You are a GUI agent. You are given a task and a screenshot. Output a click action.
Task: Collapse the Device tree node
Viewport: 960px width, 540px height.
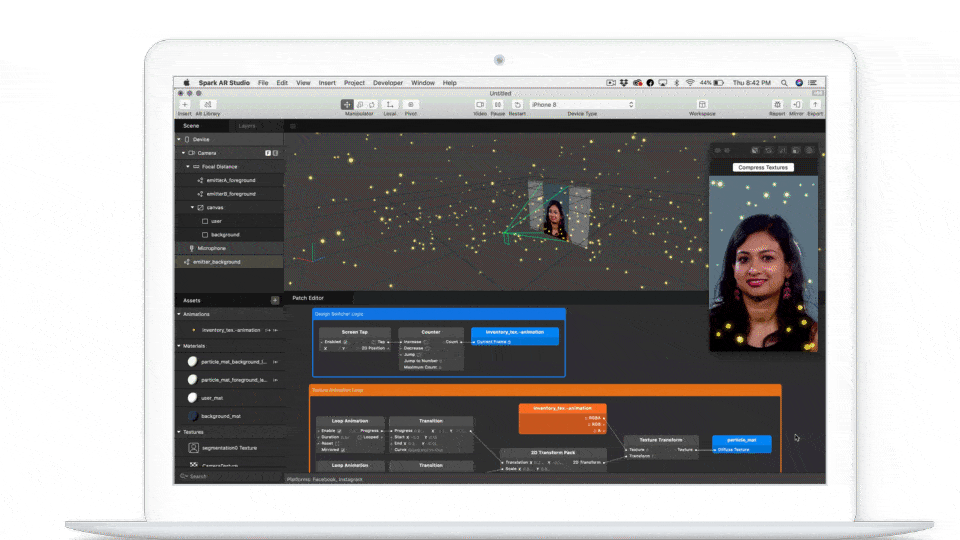[179, 140]
